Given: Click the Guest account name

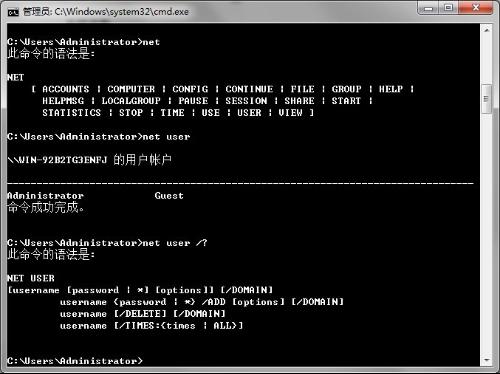Looking at the screenshot, I should (169, 196).
